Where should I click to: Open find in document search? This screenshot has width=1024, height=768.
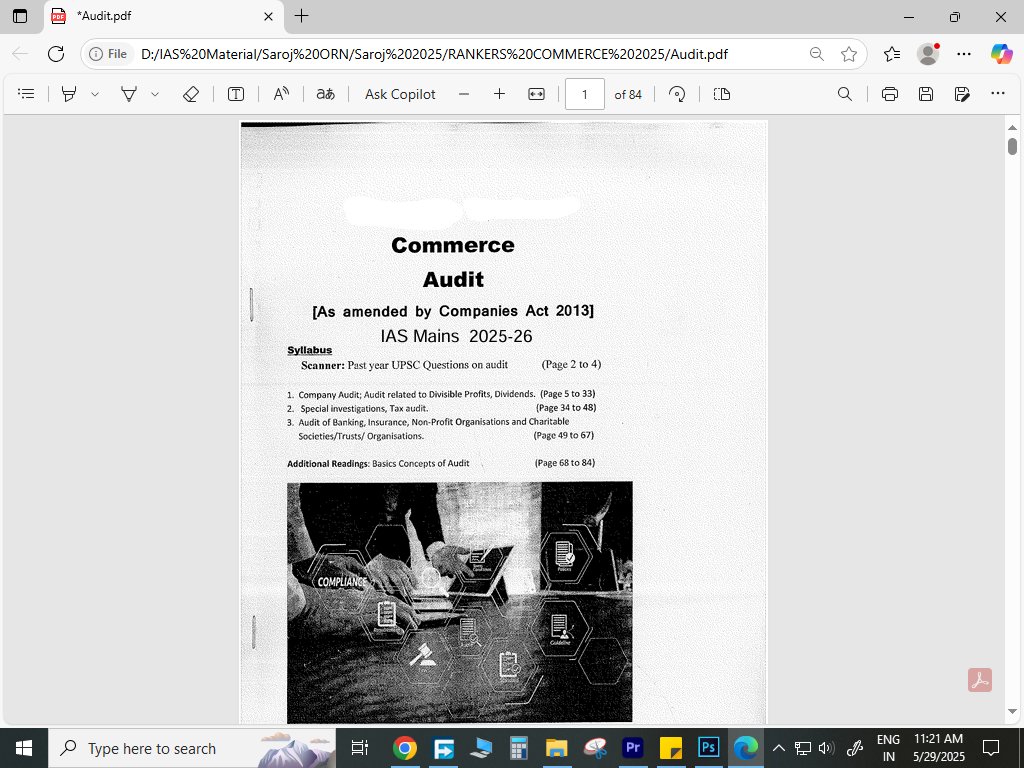[845, 94]
